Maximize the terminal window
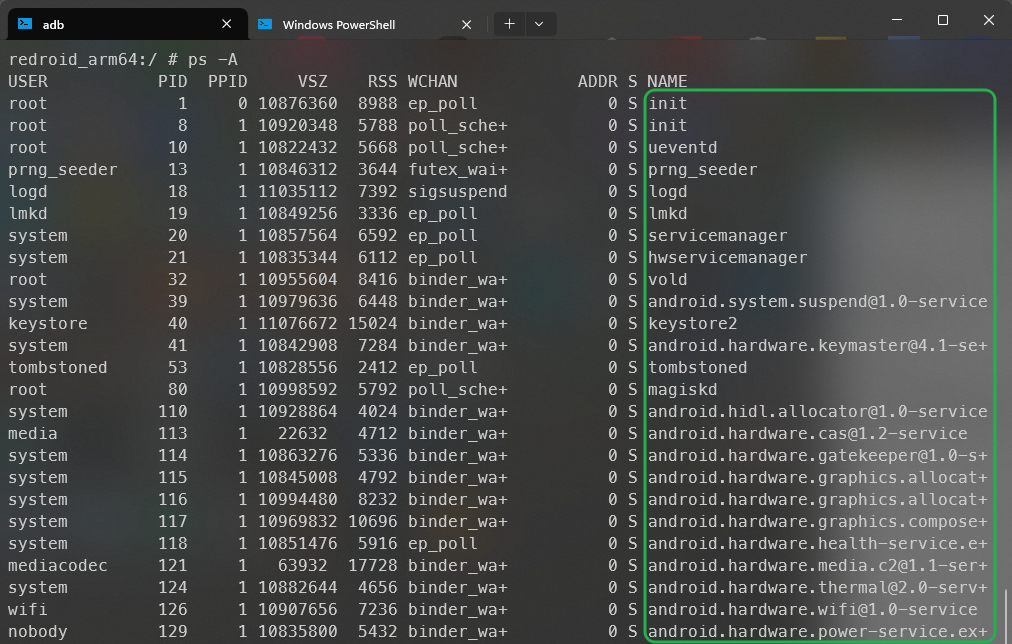This screenshot has width=1012, height=644. point(942,20)
